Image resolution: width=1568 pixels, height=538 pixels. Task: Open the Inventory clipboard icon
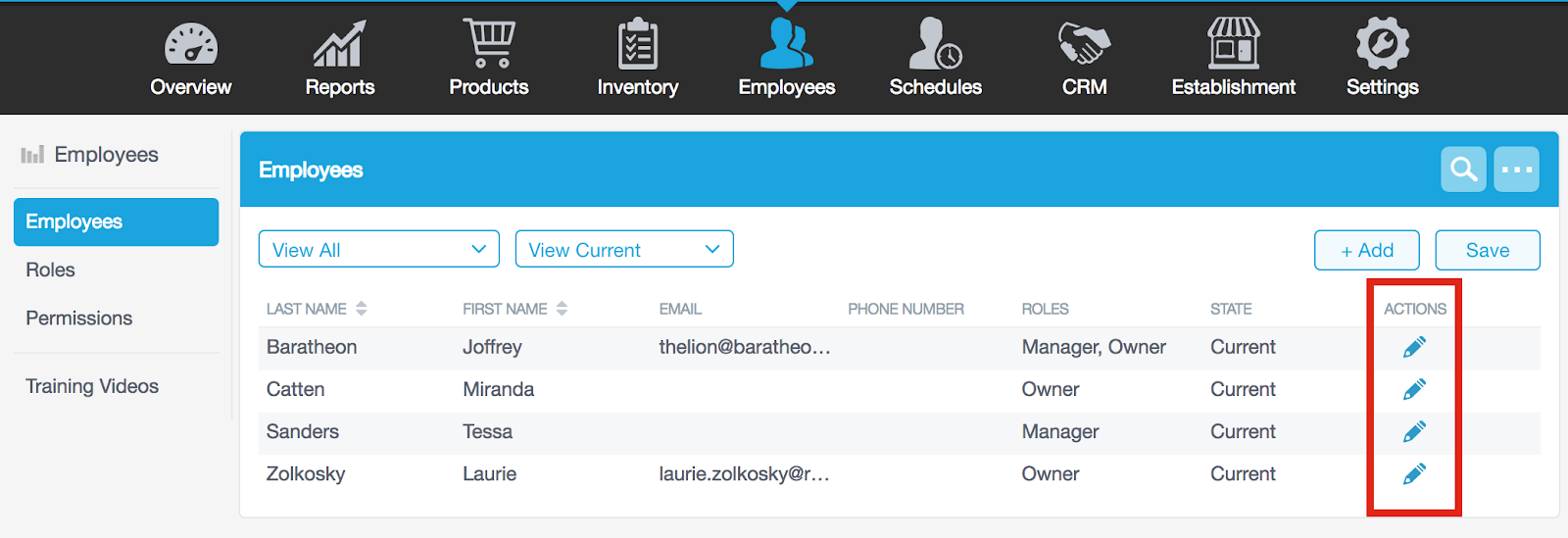[x=638, y=44]
